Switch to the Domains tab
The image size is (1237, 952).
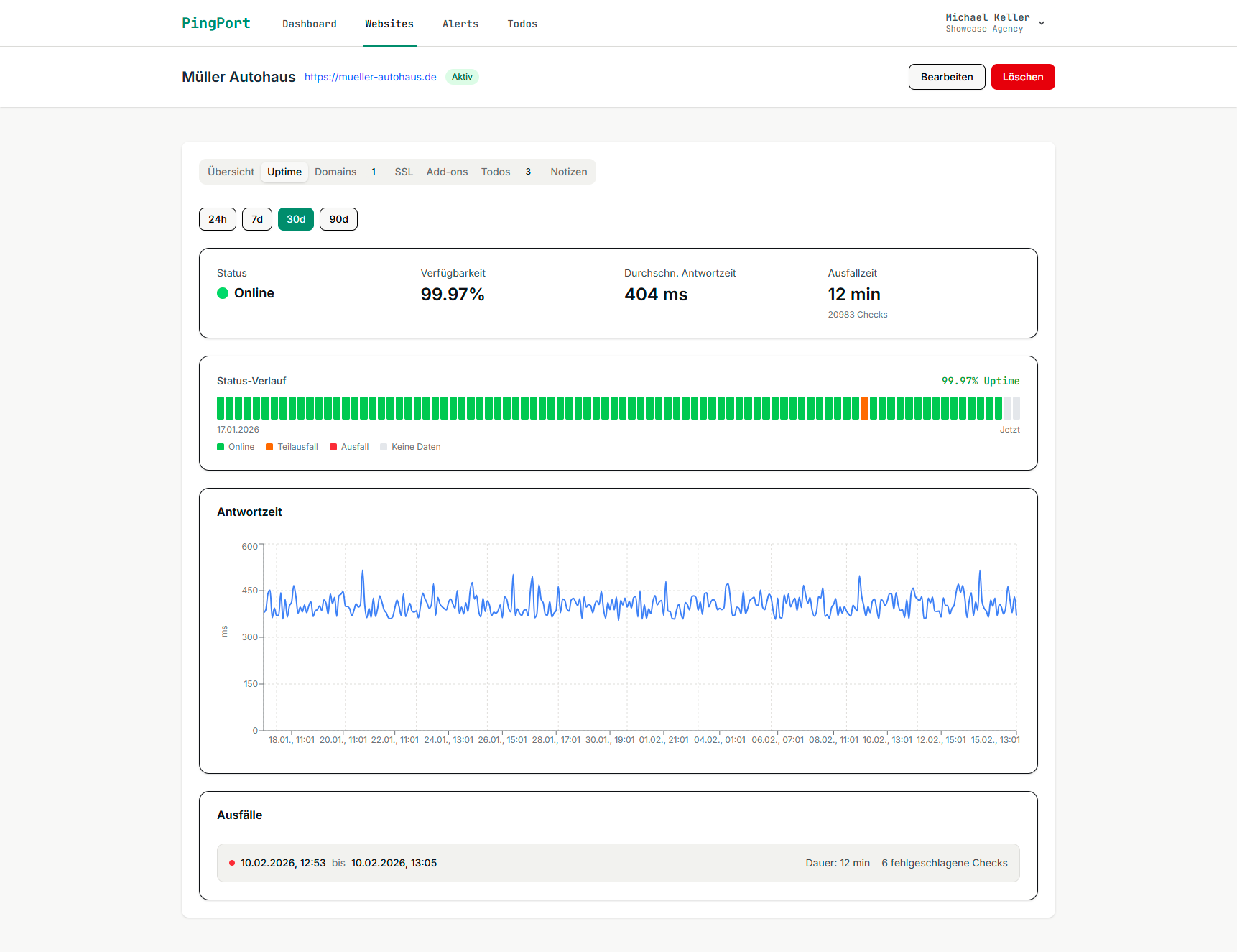click(x=335, y=172)
